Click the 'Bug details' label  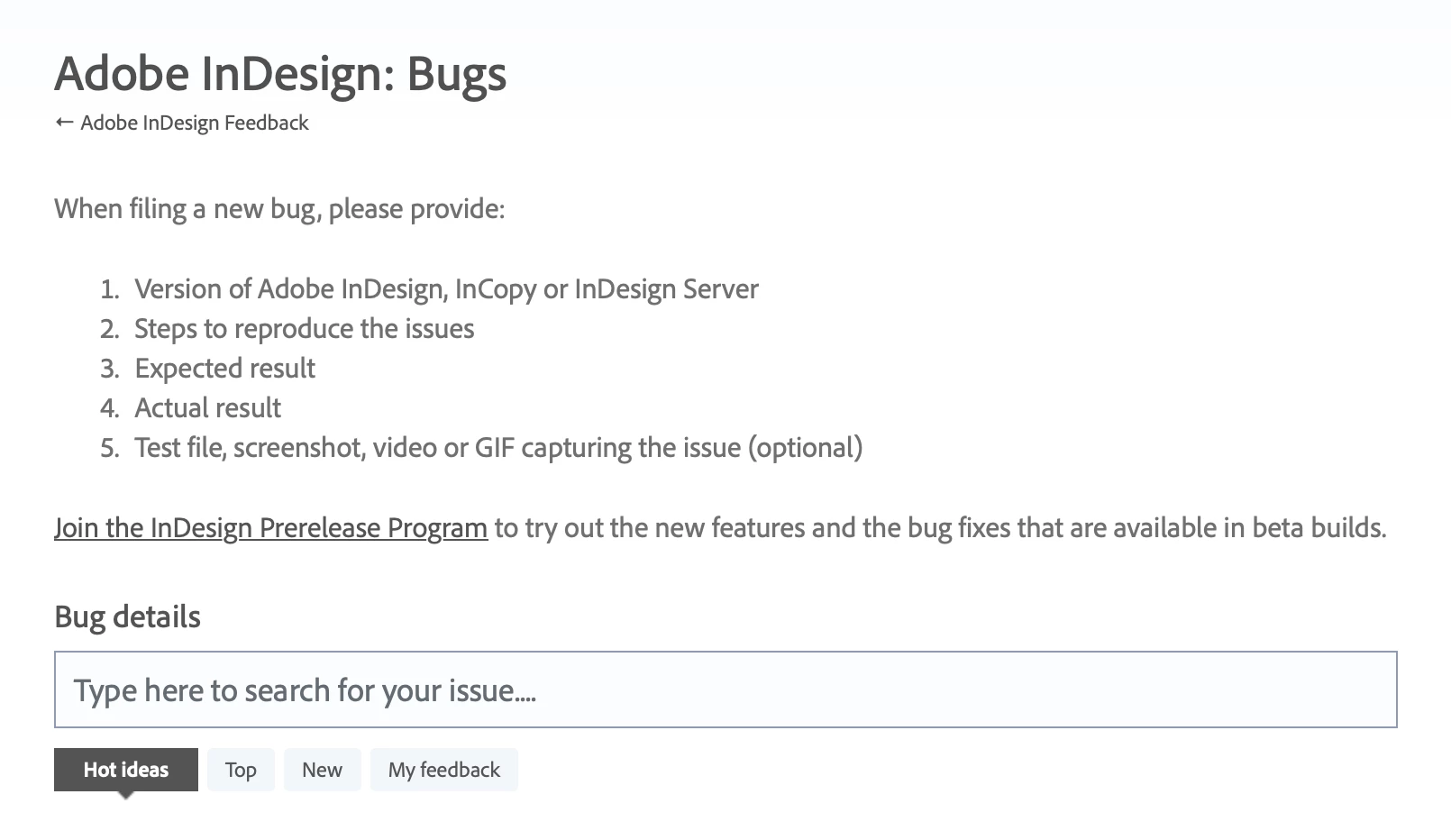(x=127, y=616)
